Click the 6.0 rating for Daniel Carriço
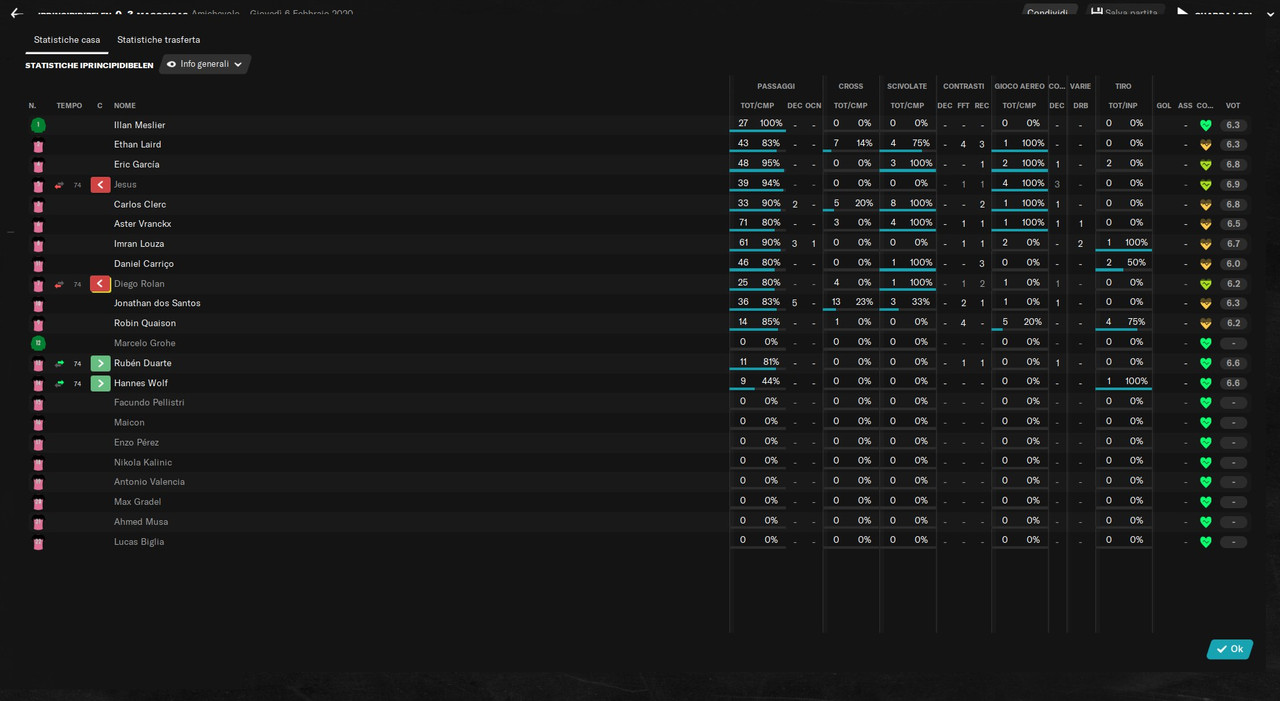 click(1233, 264)
